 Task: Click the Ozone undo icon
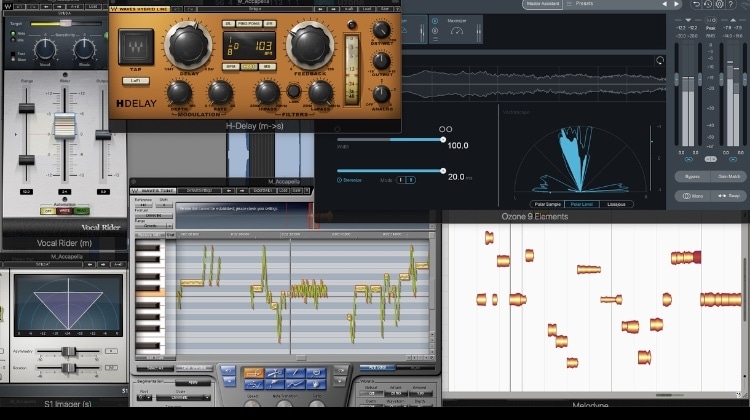pos(696,4)
